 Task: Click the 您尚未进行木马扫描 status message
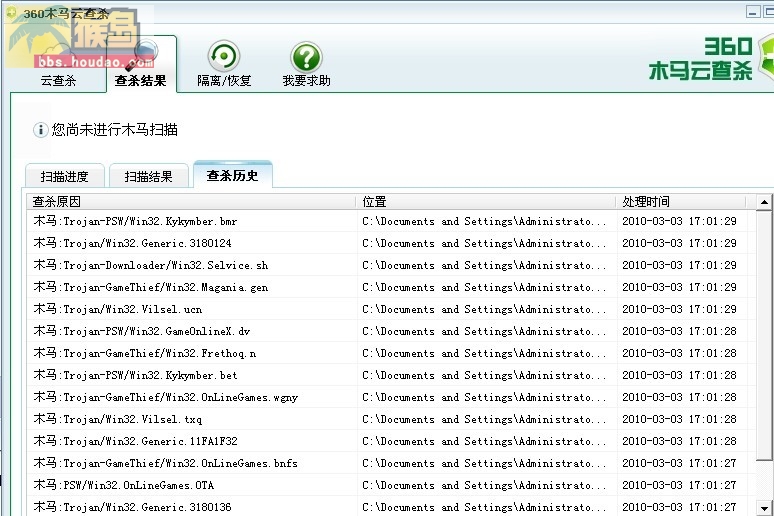(115, 130)
